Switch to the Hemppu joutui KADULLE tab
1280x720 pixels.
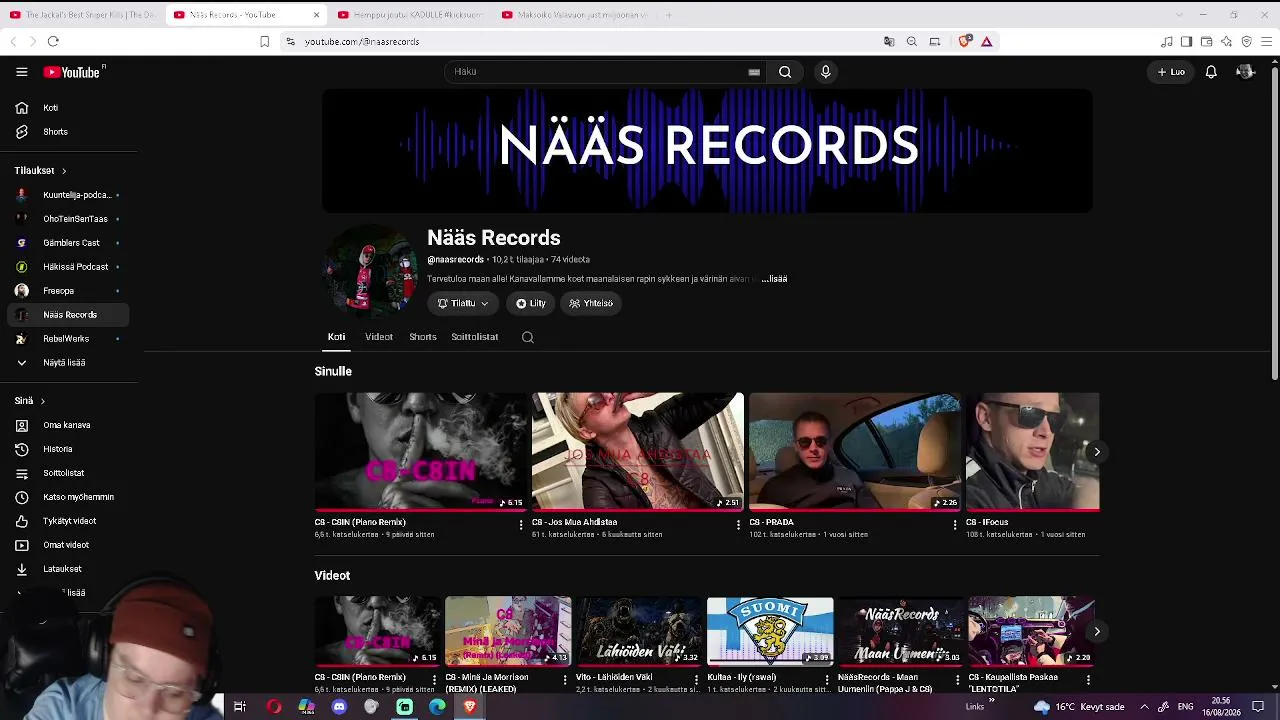point(410,15)
